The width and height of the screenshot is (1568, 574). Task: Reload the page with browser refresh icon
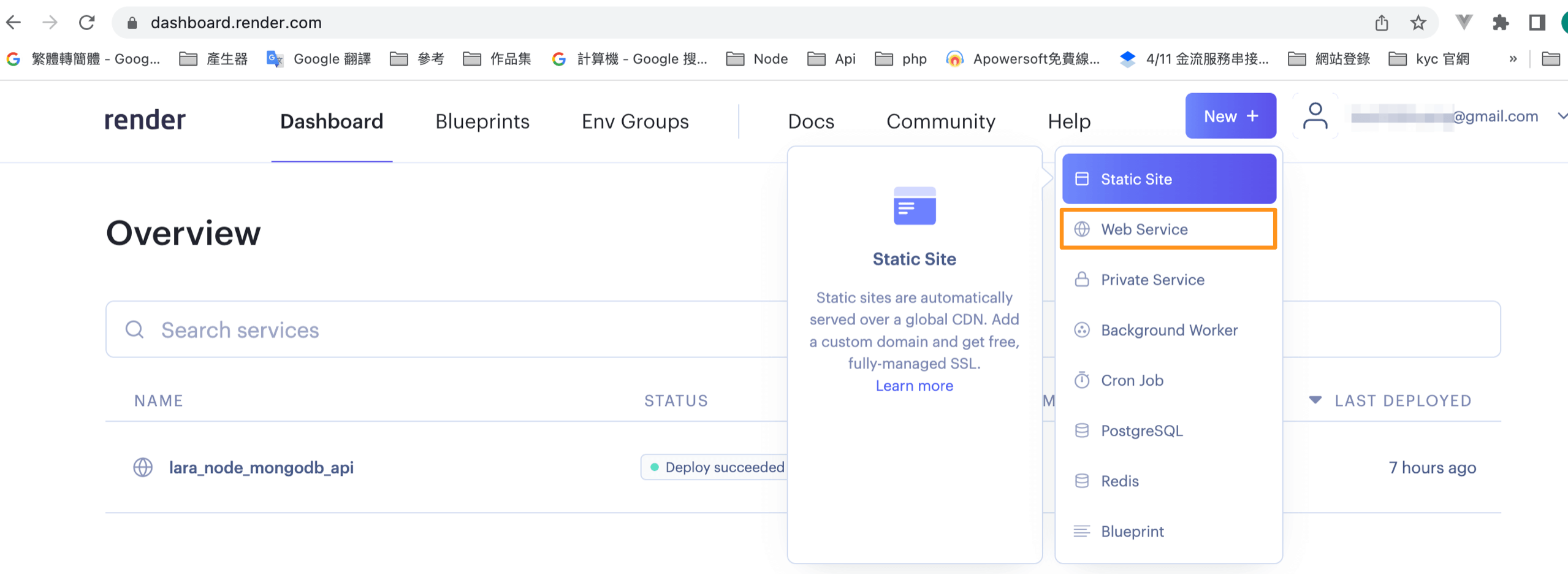(x=86, y=23)
